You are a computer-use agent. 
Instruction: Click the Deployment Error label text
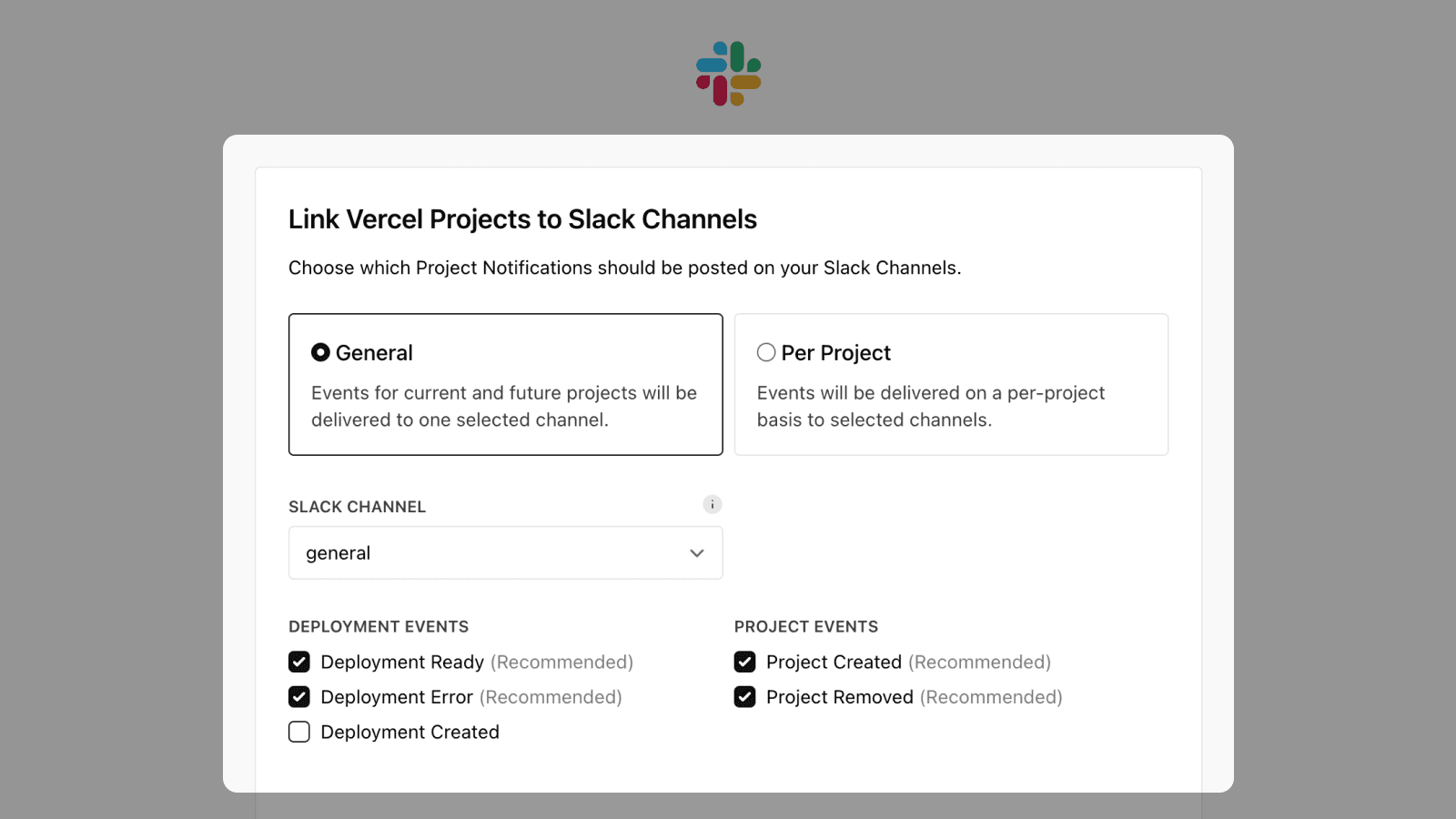[397, 697]
